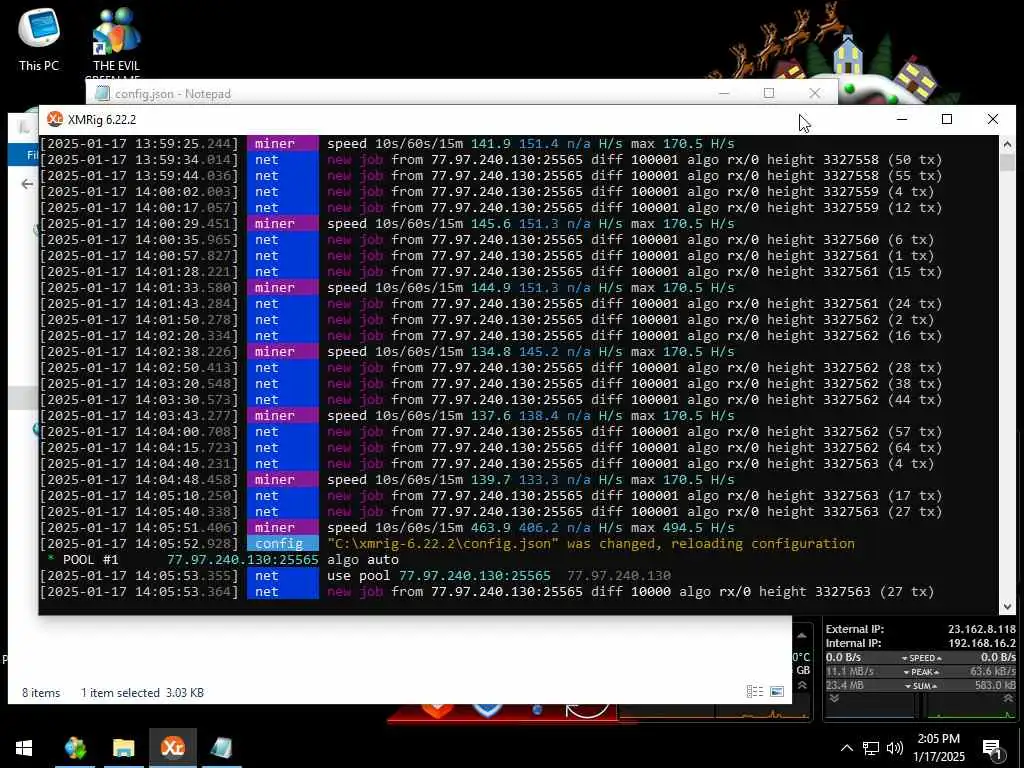Open the Windows Start menu
1024x768 pixels.
tap(24, 748)
